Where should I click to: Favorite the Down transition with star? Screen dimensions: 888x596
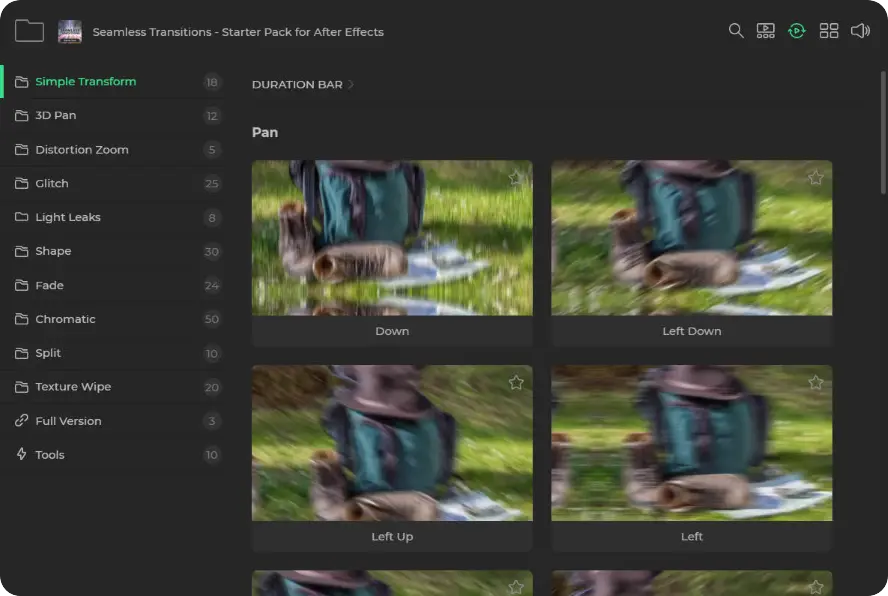click(515, 178)
